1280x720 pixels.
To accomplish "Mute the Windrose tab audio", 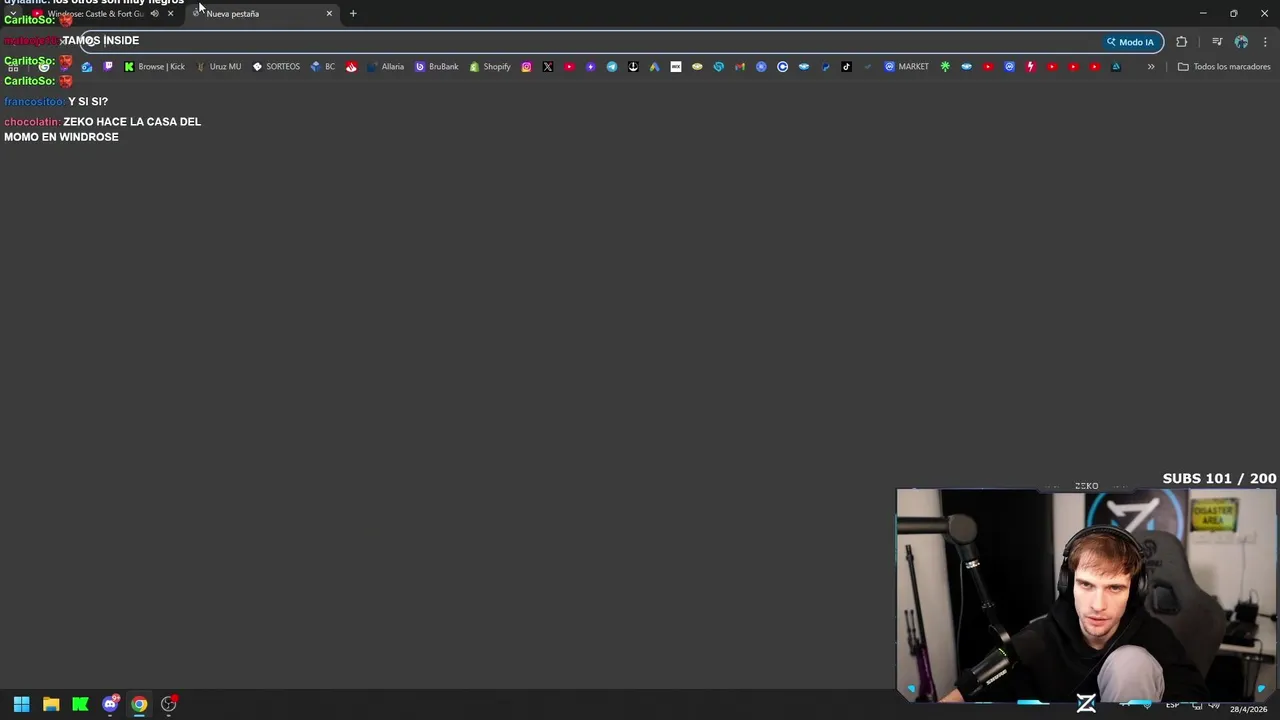I will coord(154,14).
